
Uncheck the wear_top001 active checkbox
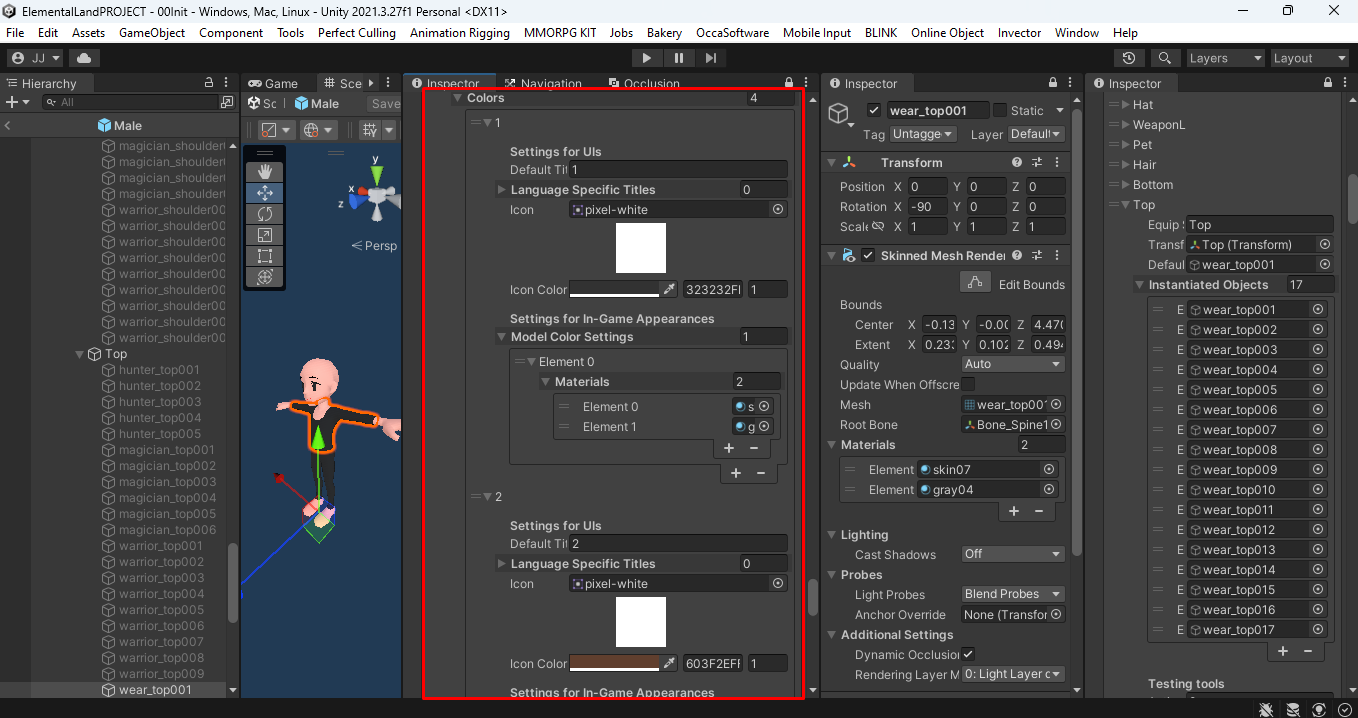click(x=874, y=110)
